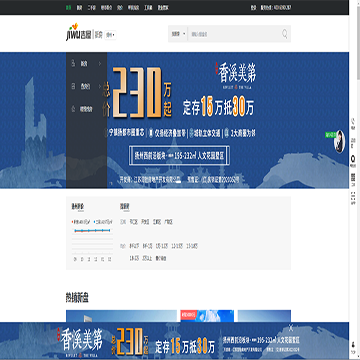This screenshot has width=360, height=360.
Task: Click the grid calculator icon in right sidebar
Action: [x=353, y=176]
